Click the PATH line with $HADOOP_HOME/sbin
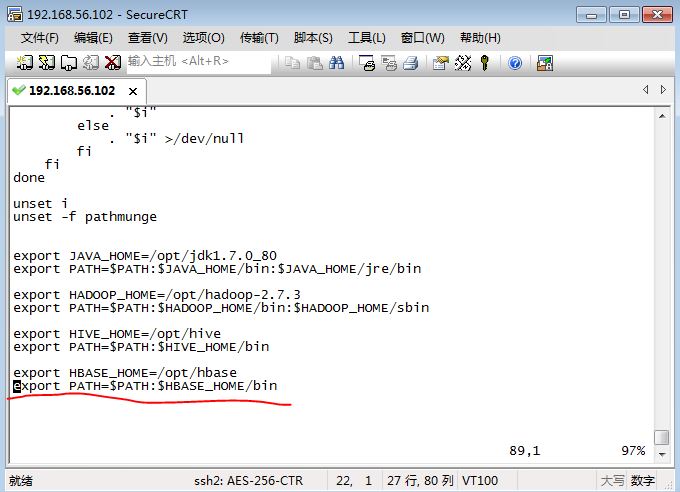Screen dimensions: 680x492 (x=221, y=308)
